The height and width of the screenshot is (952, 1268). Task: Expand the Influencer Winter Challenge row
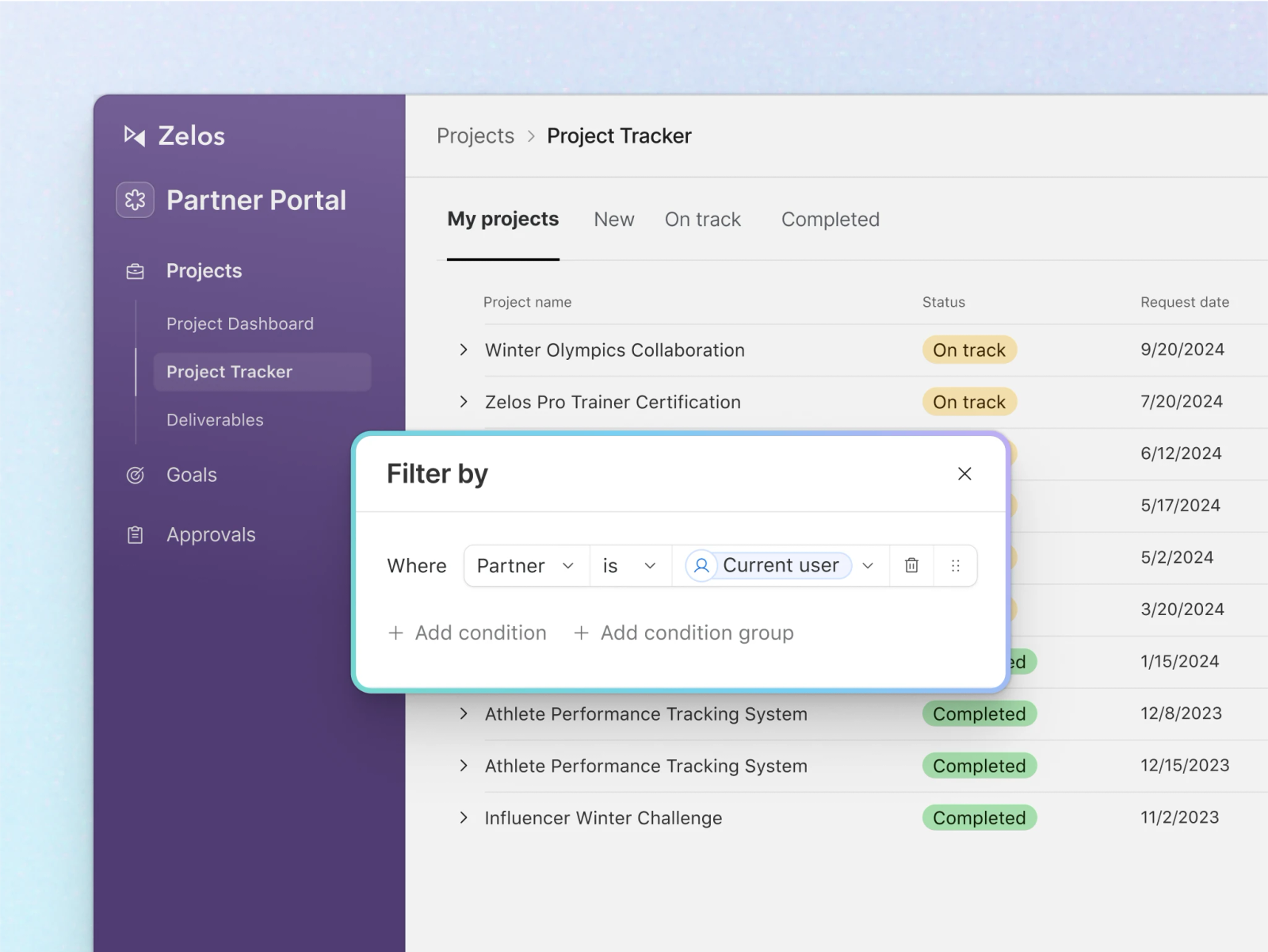tap(464, 817)
